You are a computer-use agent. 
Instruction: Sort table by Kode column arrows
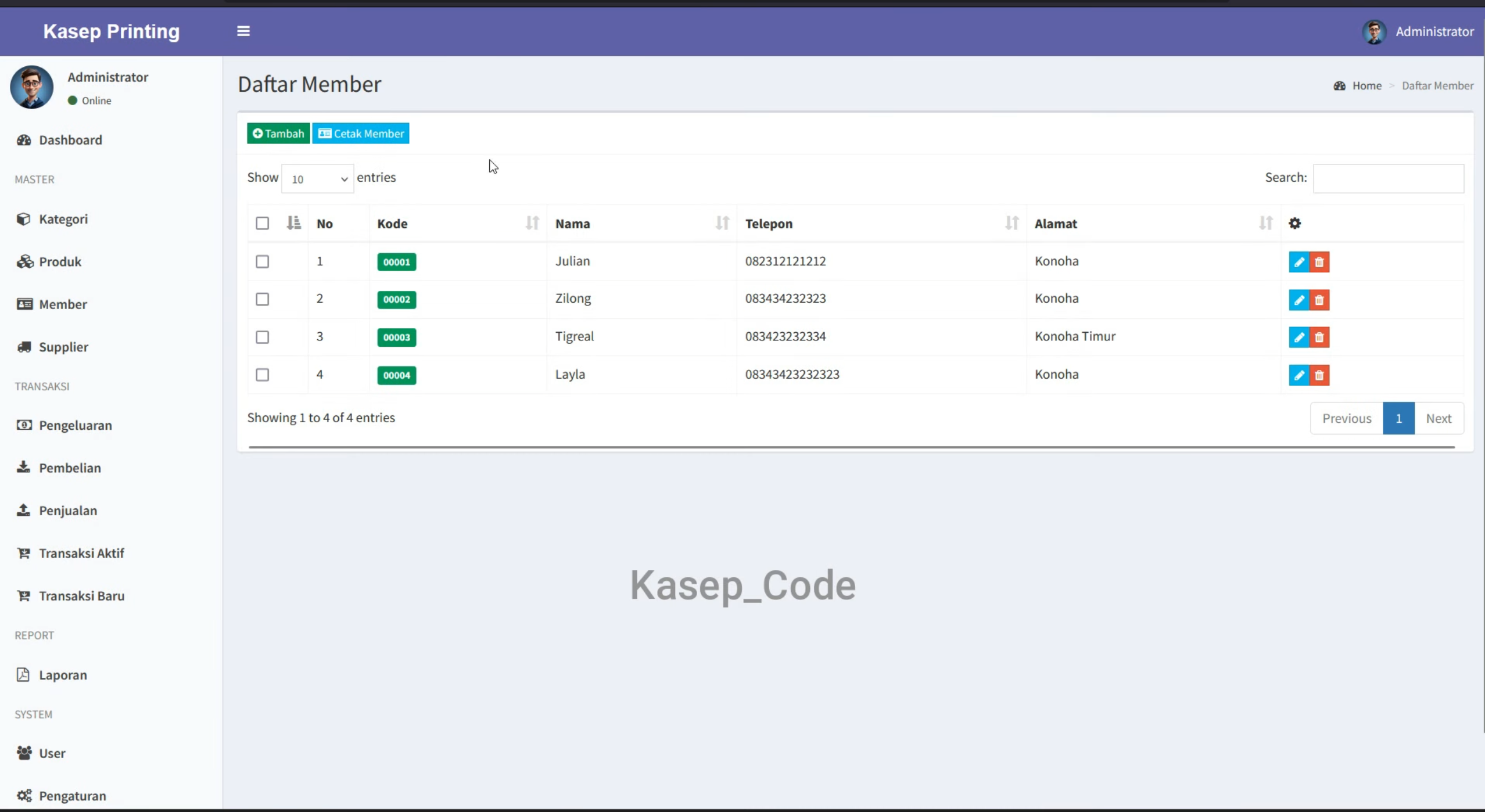(x=532, y=223)
